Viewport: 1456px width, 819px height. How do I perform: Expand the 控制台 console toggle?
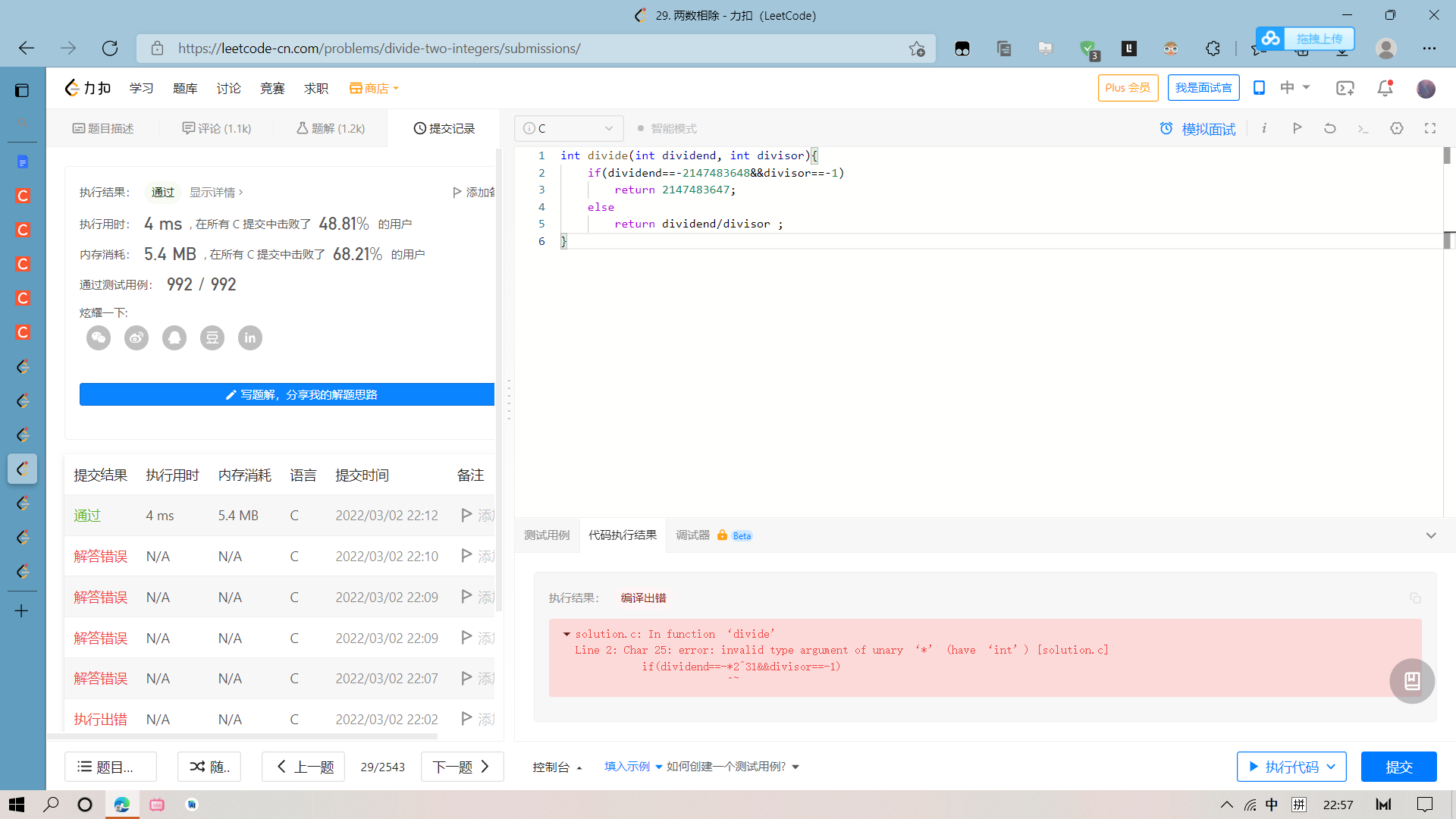click(557, 767)
